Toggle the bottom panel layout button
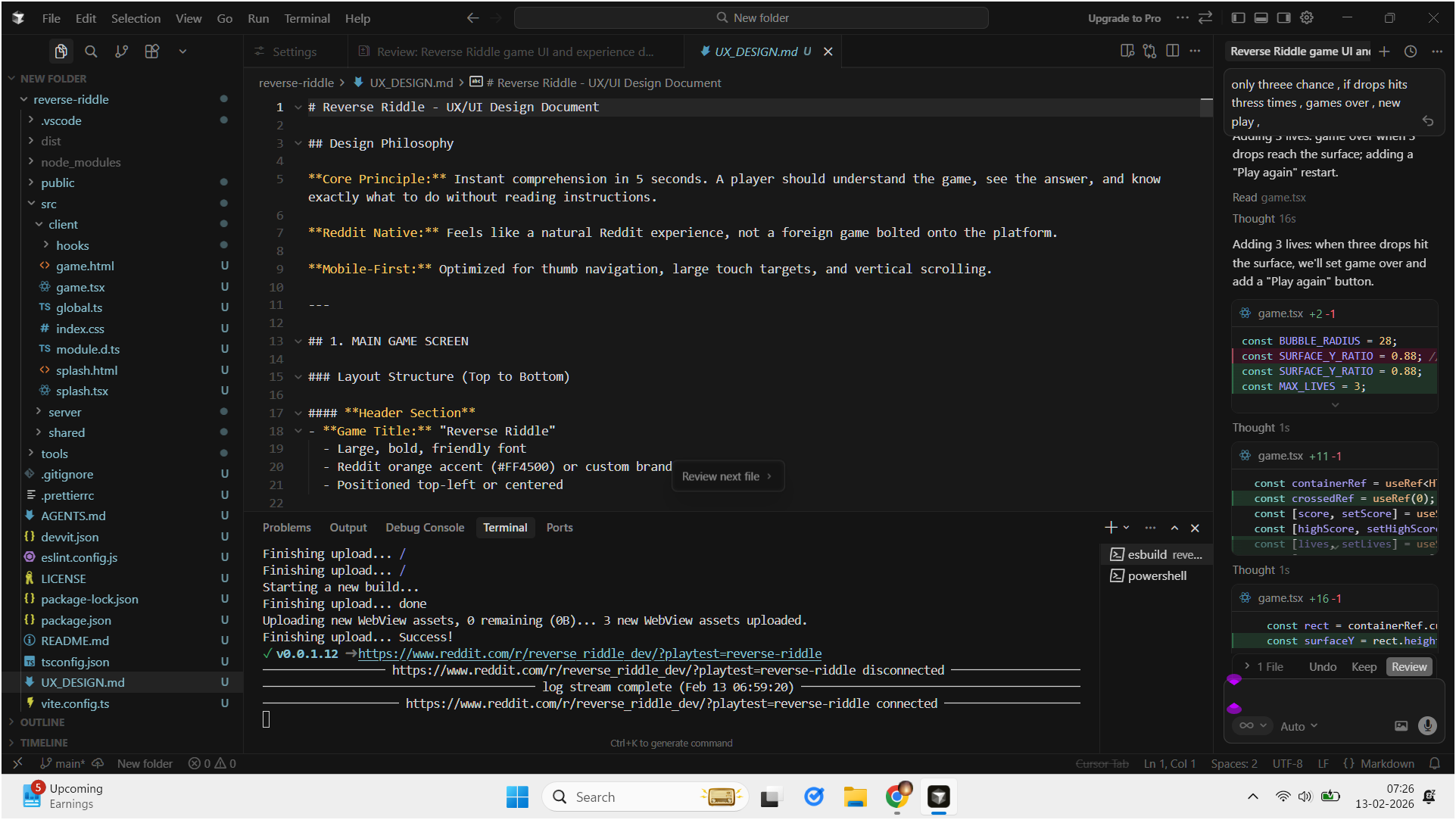 pos(1261,17)
